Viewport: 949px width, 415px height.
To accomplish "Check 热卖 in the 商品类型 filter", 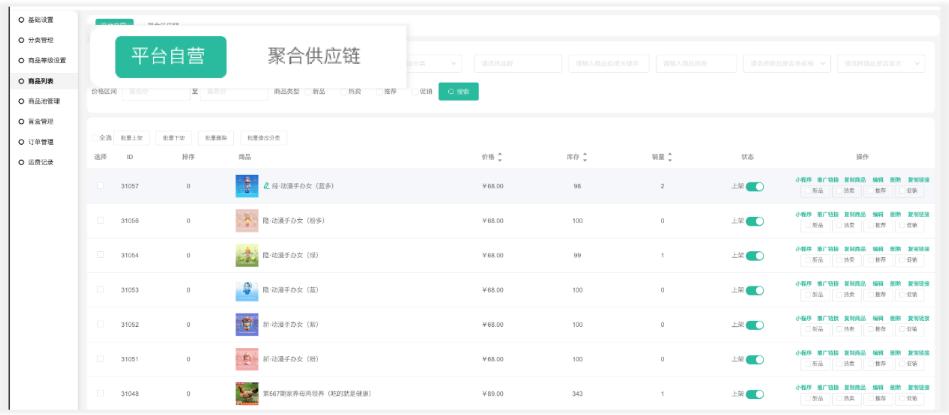I will [344, 92].
